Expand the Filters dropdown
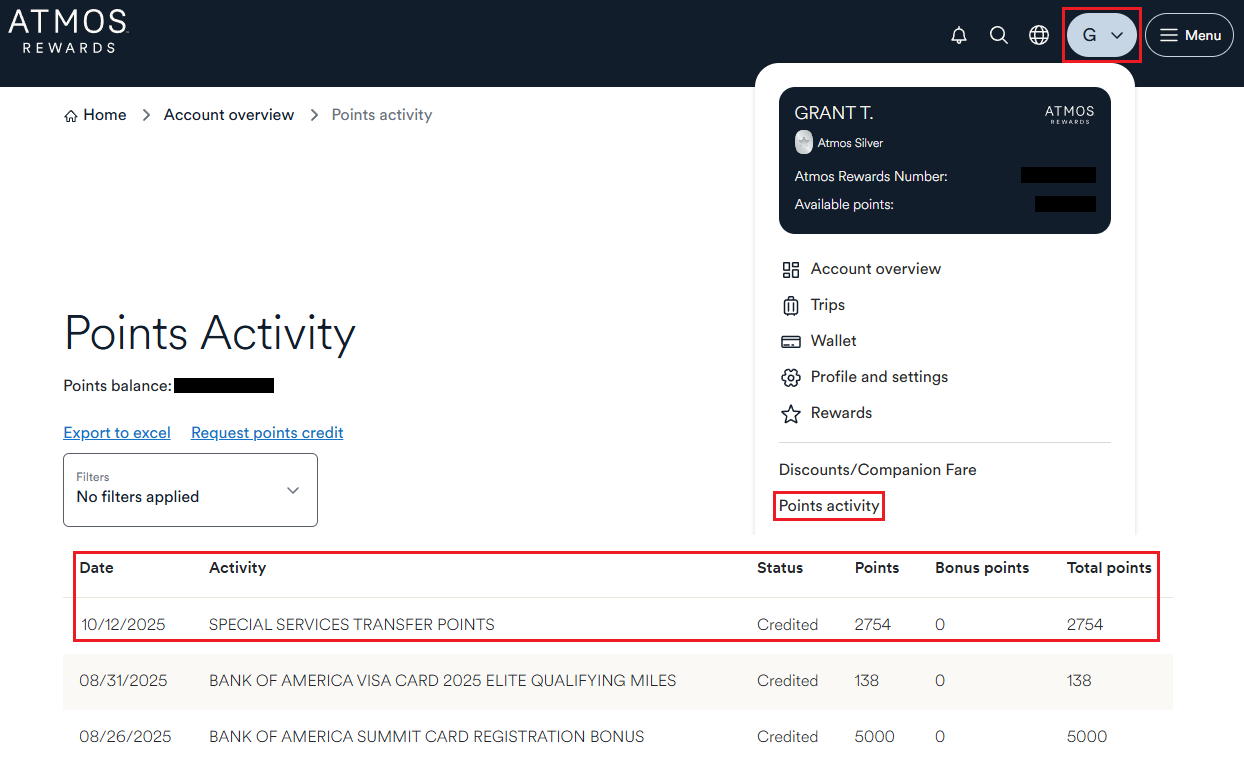This screenshot has height=760, width=1244. pos(190,490)
